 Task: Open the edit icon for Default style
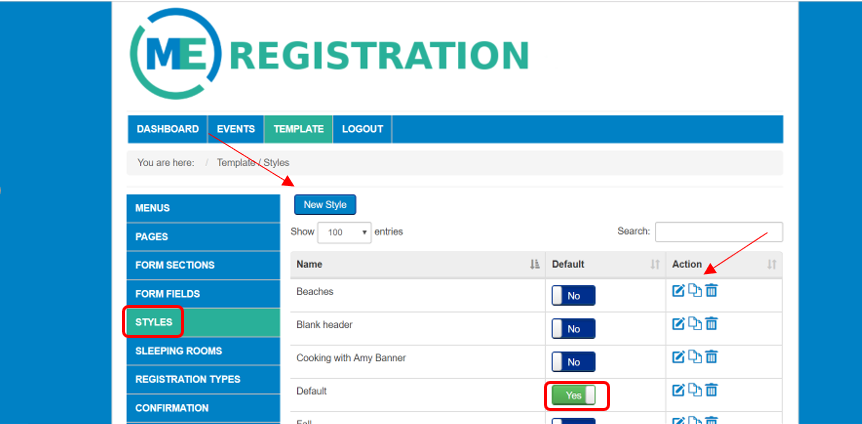678,389
